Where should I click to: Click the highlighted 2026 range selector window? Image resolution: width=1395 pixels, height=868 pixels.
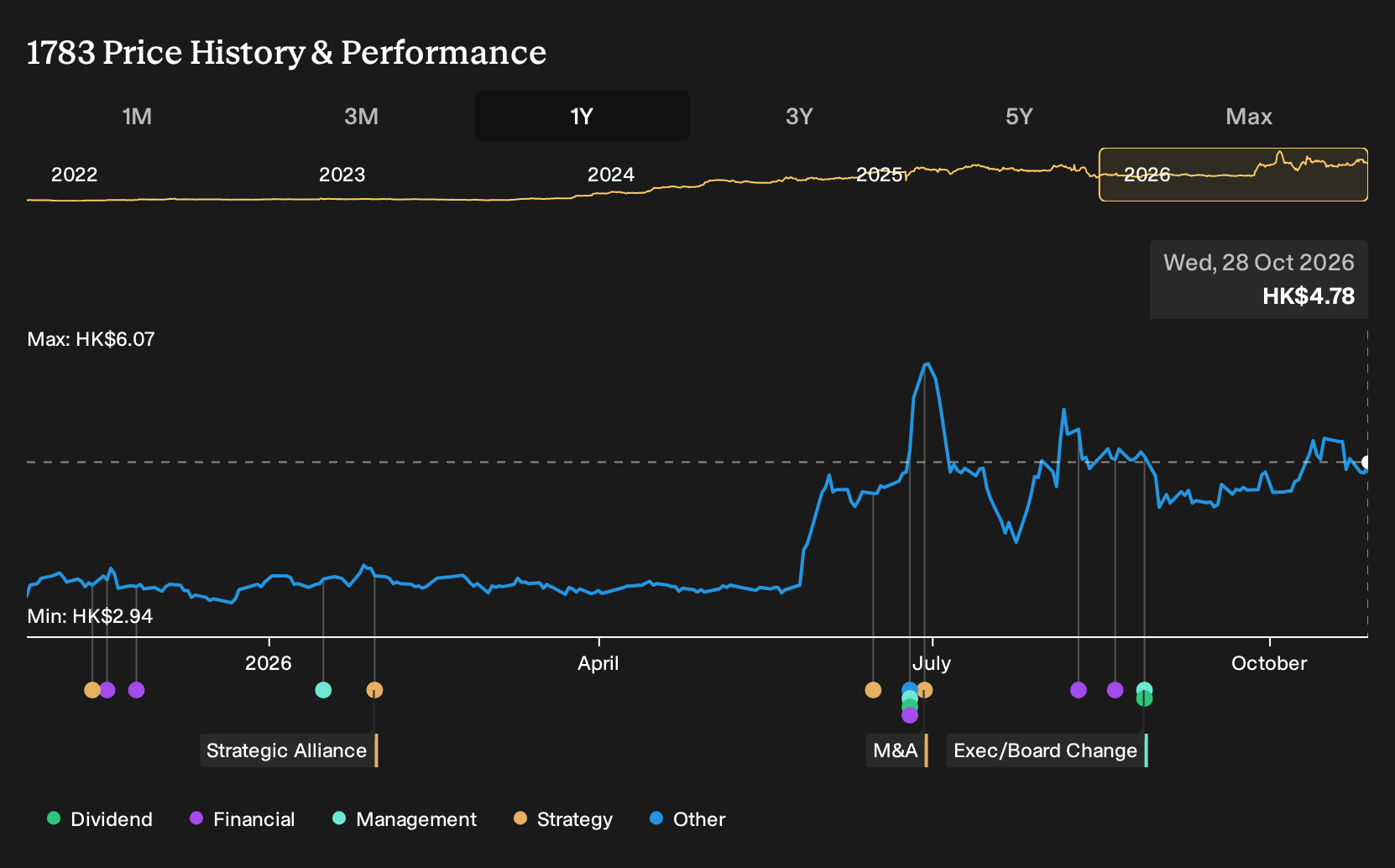click(x=1233, y=175)
